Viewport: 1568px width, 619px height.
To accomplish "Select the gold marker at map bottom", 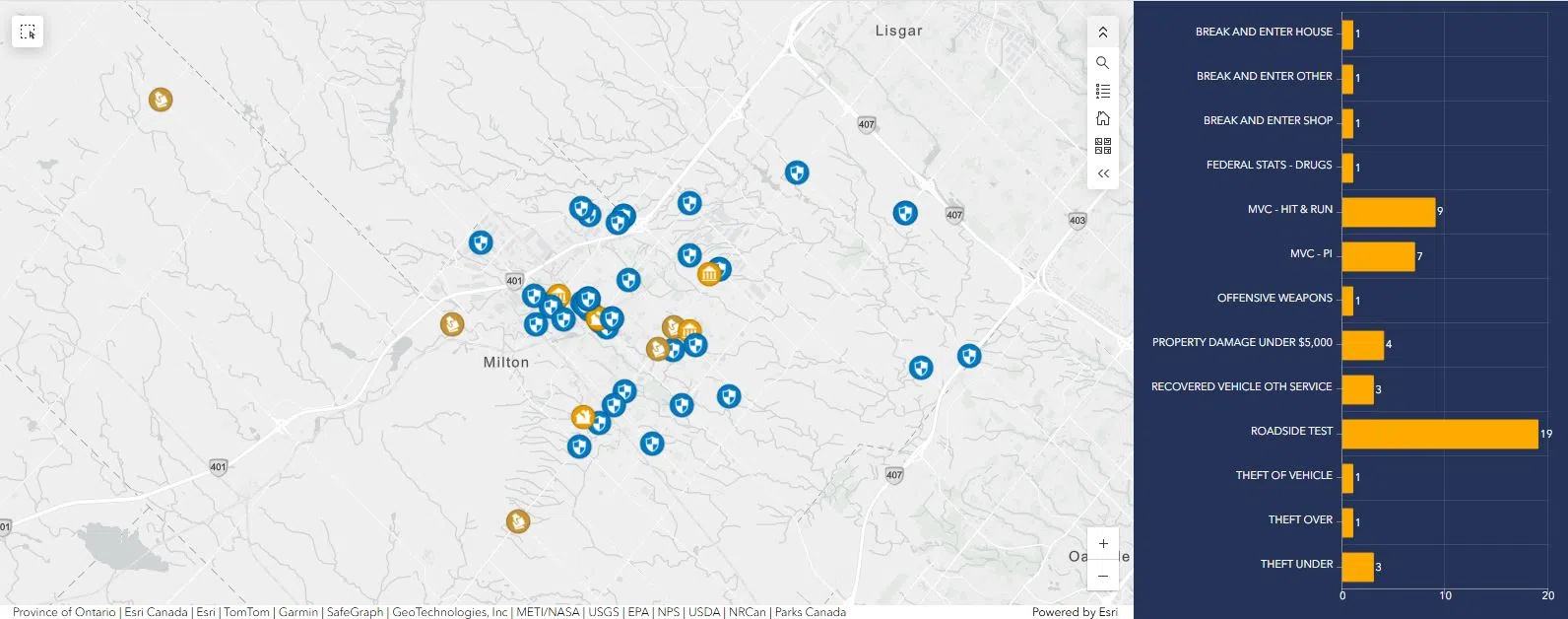I will pos(518,521).
